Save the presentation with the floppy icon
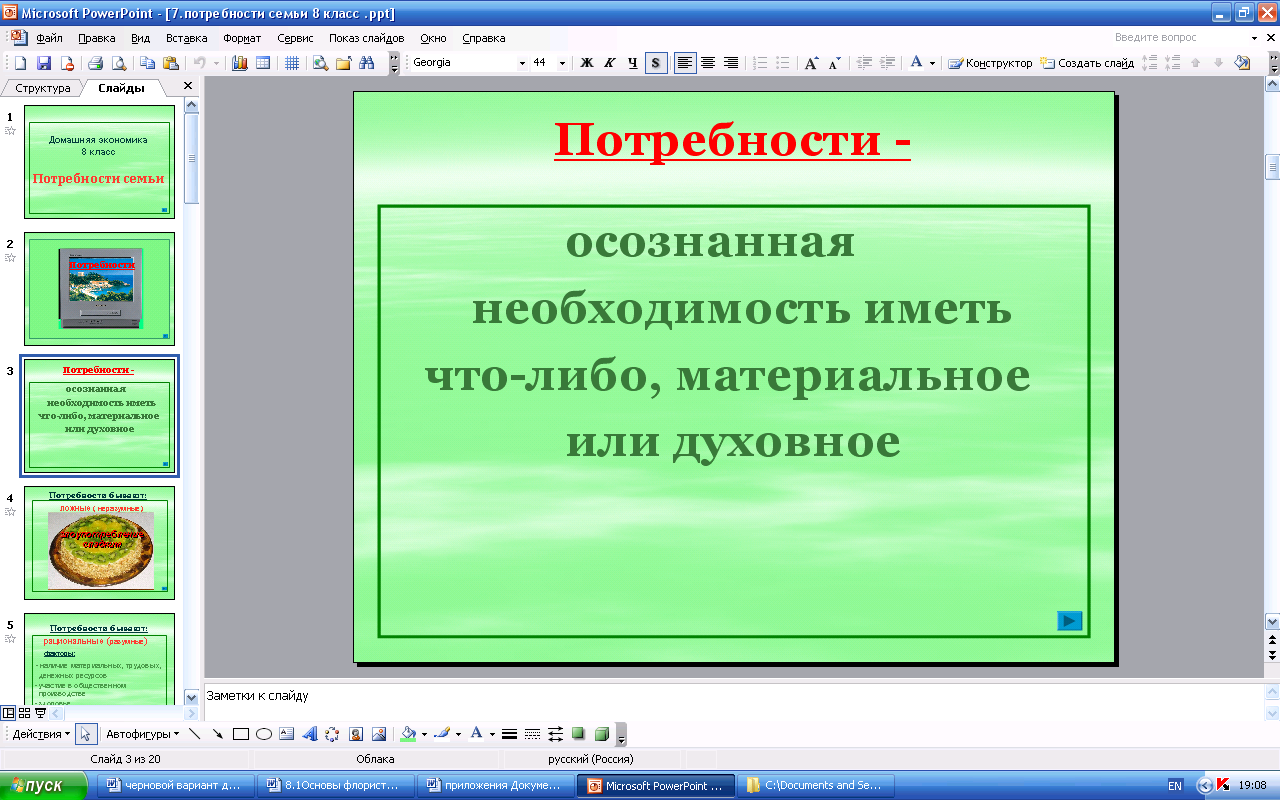Image resolution: width=1280 pixels, height=800 pixels. tap(43, 63)
